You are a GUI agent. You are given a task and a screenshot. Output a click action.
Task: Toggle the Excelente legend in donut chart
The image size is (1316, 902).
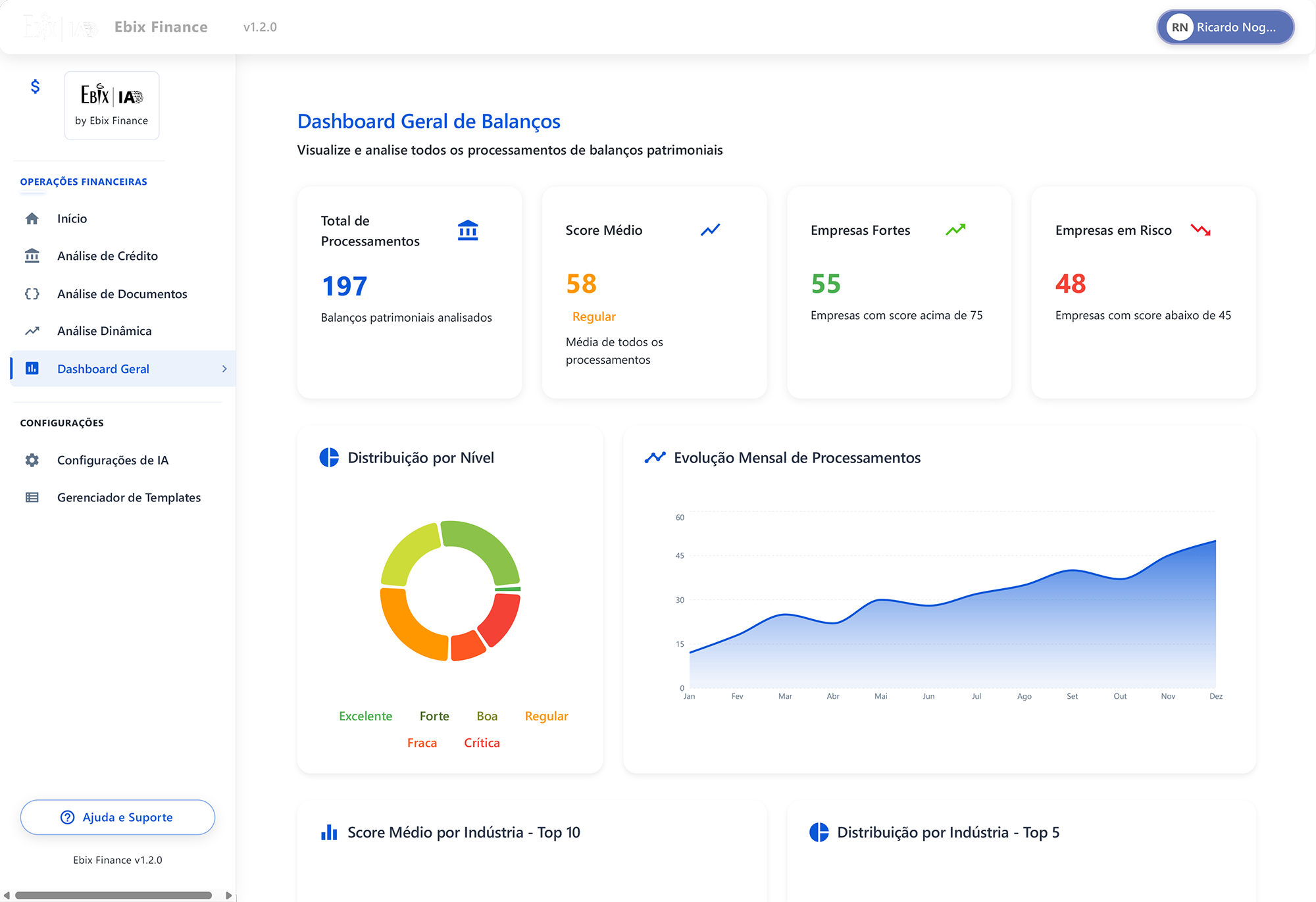click(365, 716)
